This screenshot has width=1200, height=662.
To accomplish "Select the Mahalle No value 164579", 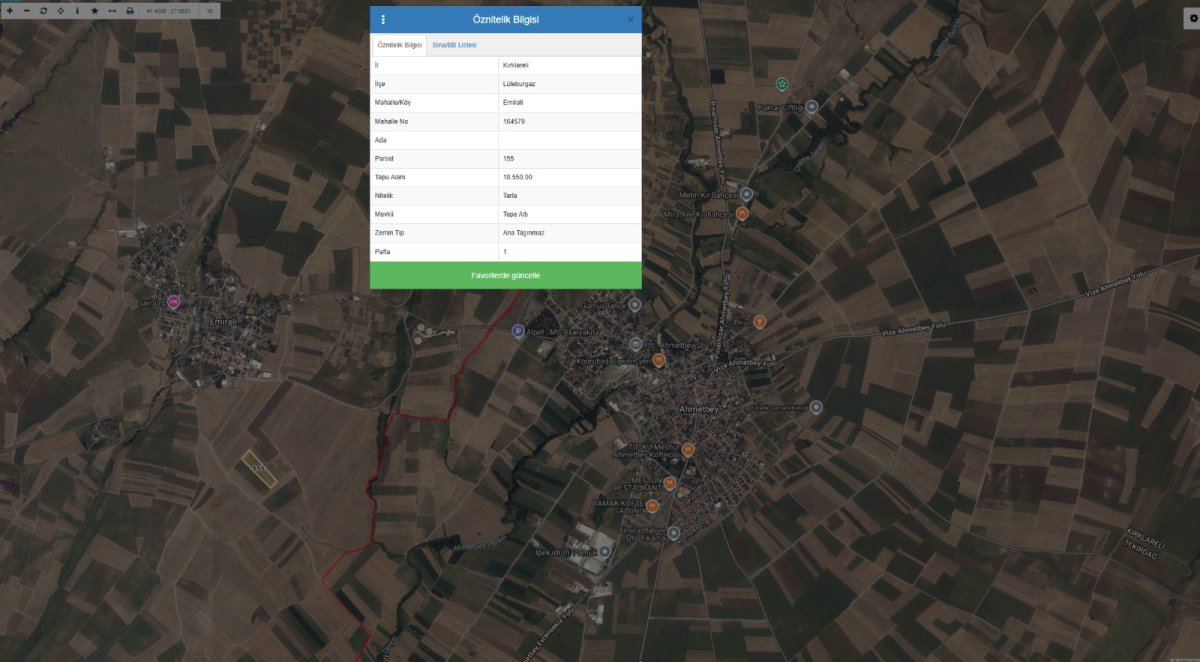I will click(569, 121).
